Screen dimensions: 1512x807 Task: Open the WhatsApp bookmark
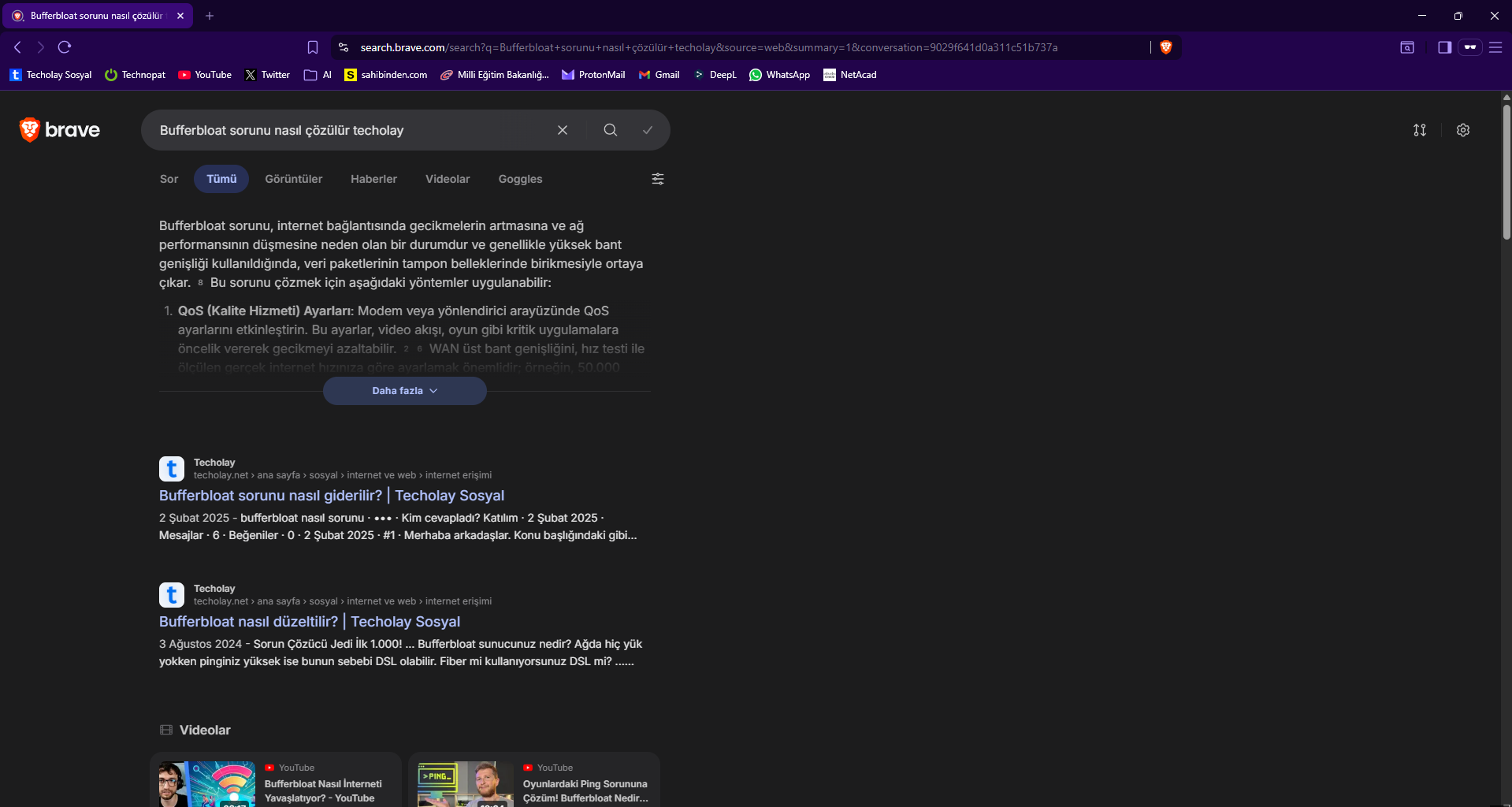[780, 75]
